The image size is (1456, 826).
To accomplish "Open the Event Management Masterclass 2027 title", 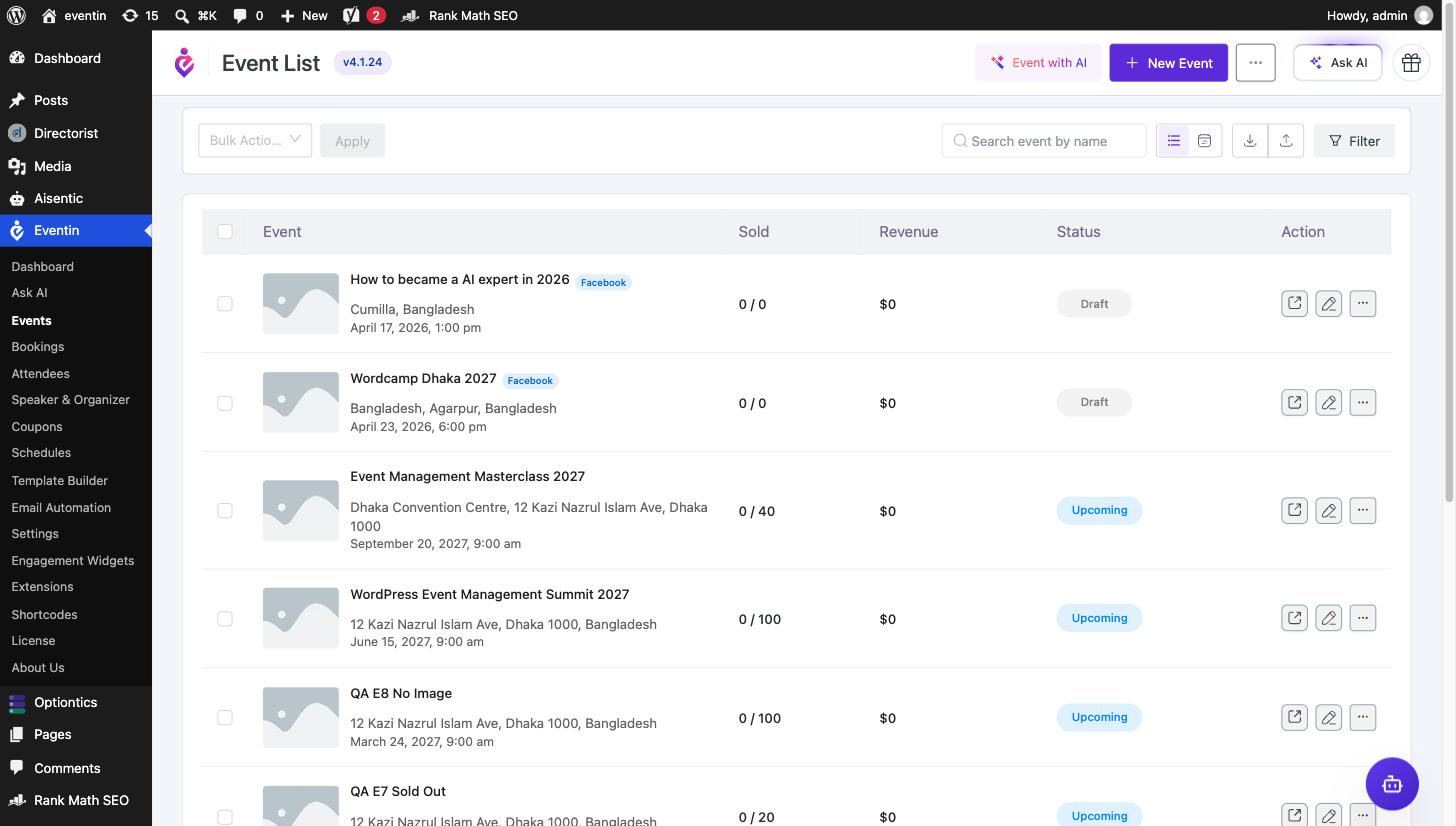I will pos(467,477).
